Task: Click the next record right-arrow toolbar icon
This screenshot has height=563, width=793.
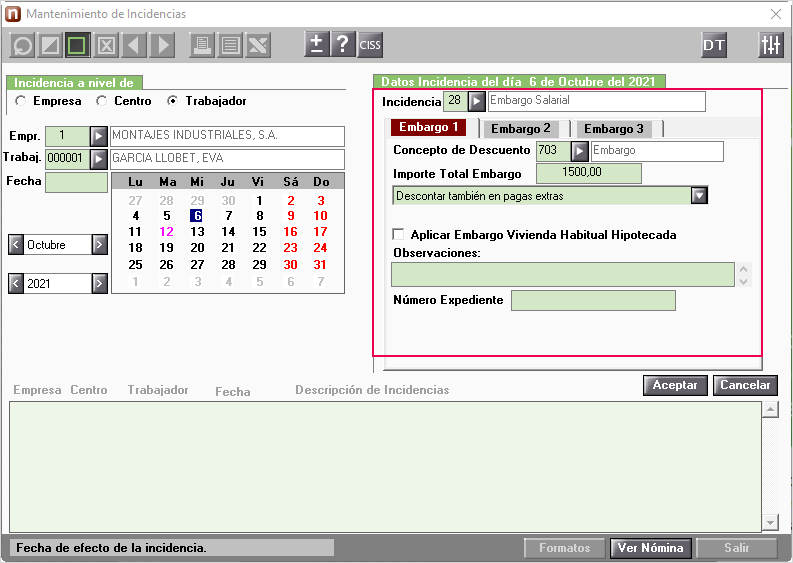Action: pos(162,46)
